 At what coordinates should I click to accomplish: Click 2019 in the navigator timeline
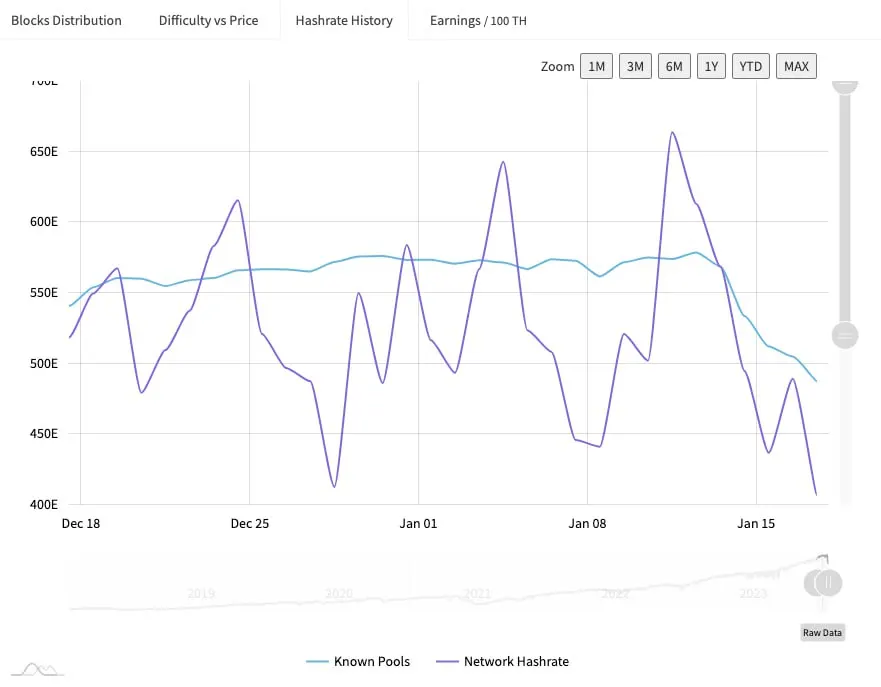(x=201, y=593)
